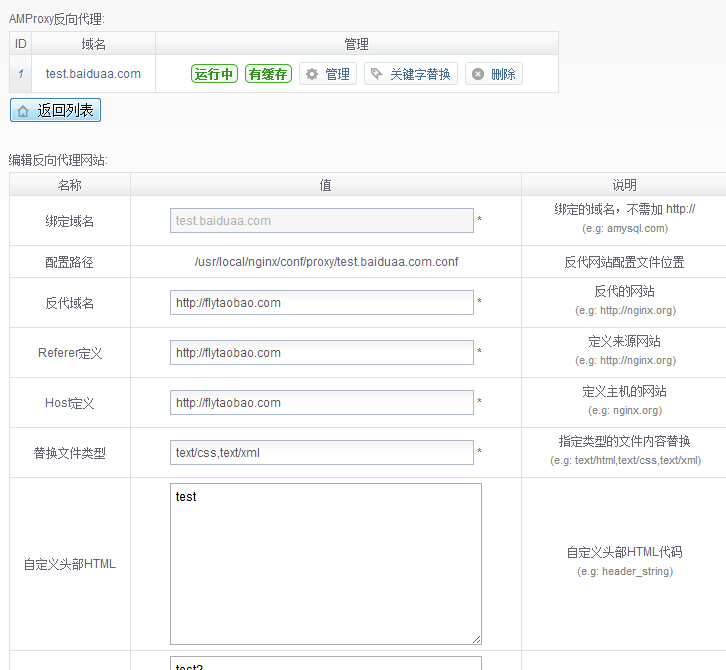Toggle the green 有缓存 cache badge
726x670 pixels.
pos(268,74)
